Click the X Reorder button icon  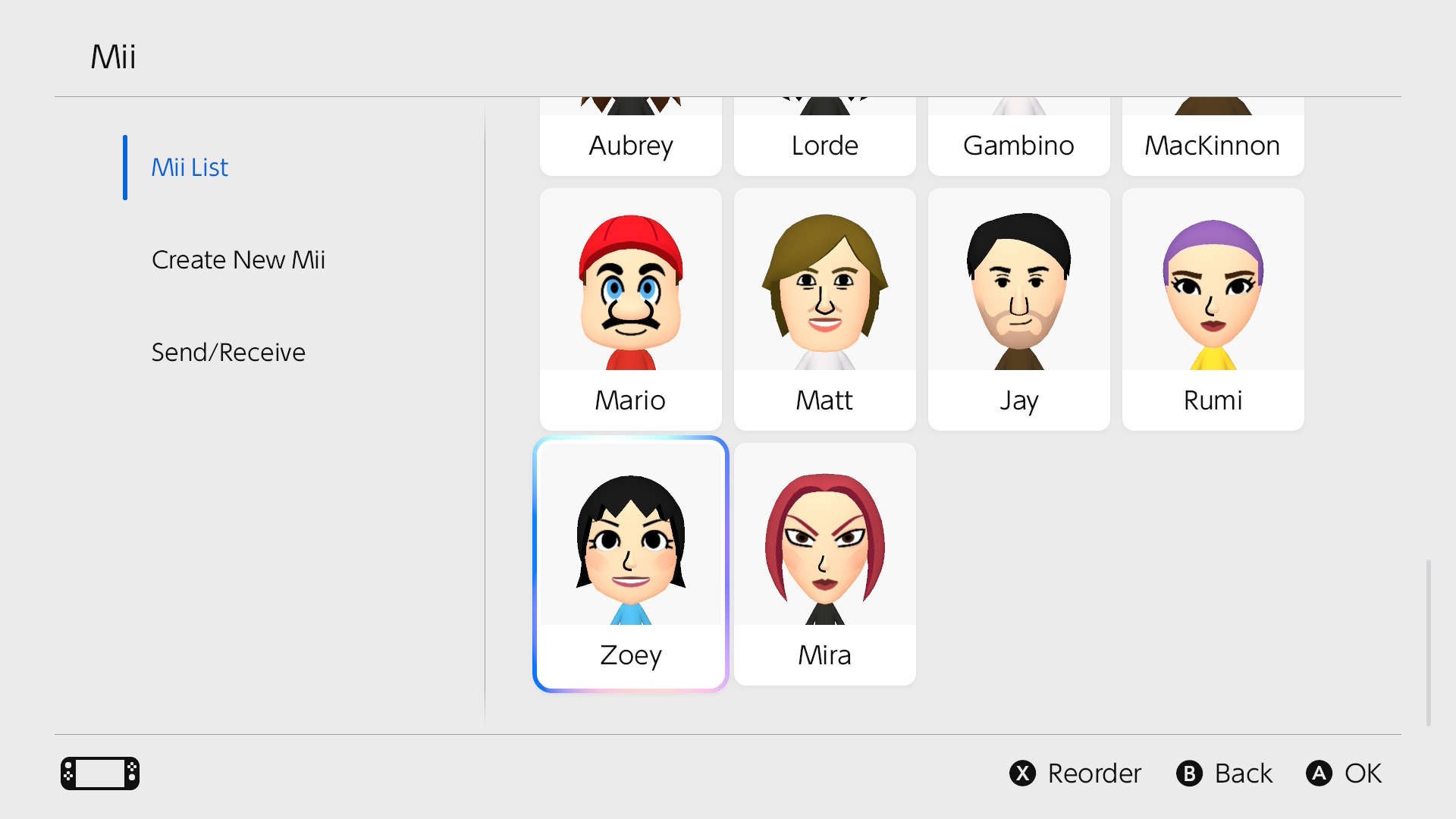click(x=1022, y=773)
